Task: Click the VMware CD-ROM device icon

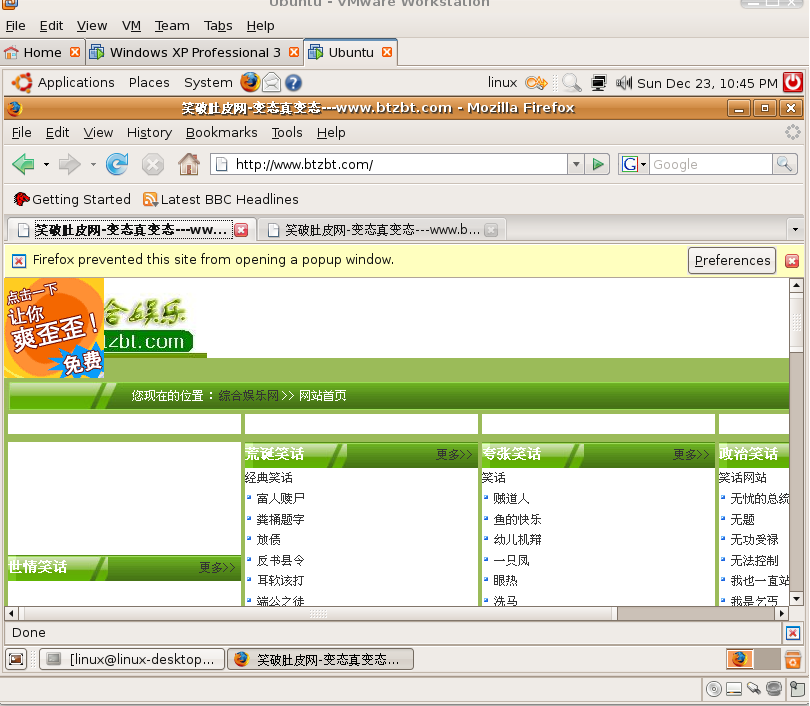Action: (x=714, y=689)
